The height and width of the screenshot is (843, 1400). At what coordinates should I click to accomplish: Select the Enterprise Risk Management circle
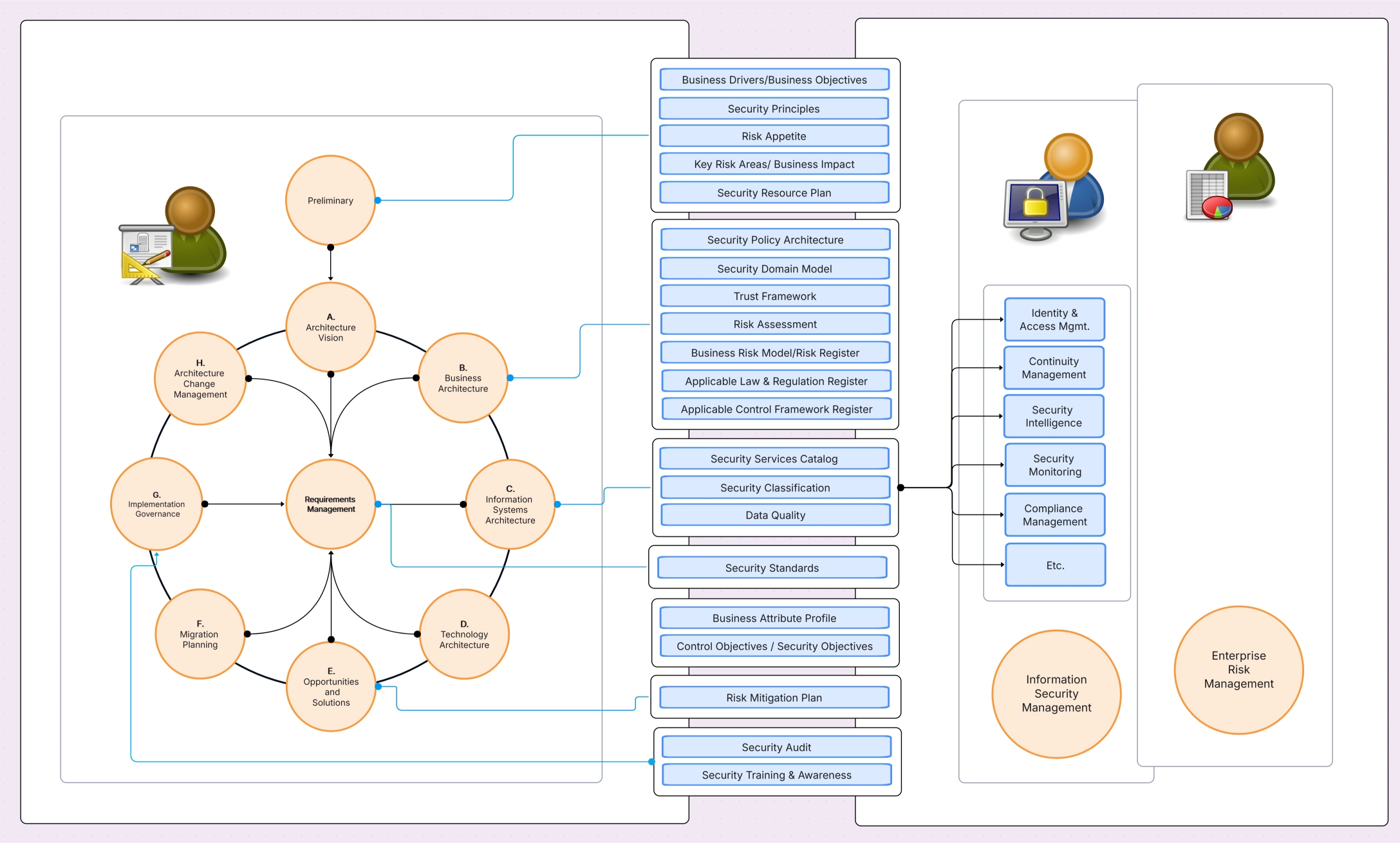tap(1238, 670)
